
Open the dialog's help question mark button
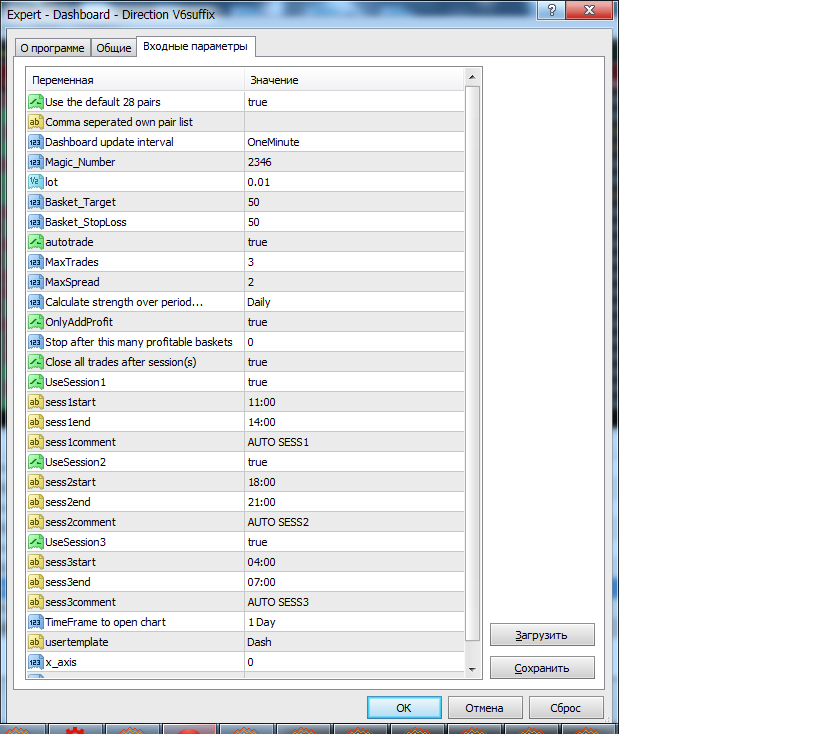(551, 10)
